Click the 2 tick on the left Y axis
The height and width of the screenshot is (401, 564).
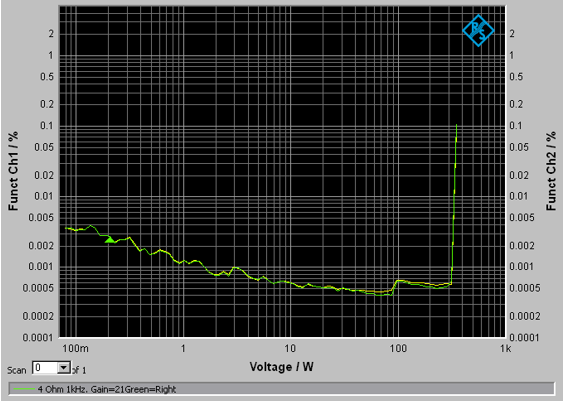pos(51,34)
